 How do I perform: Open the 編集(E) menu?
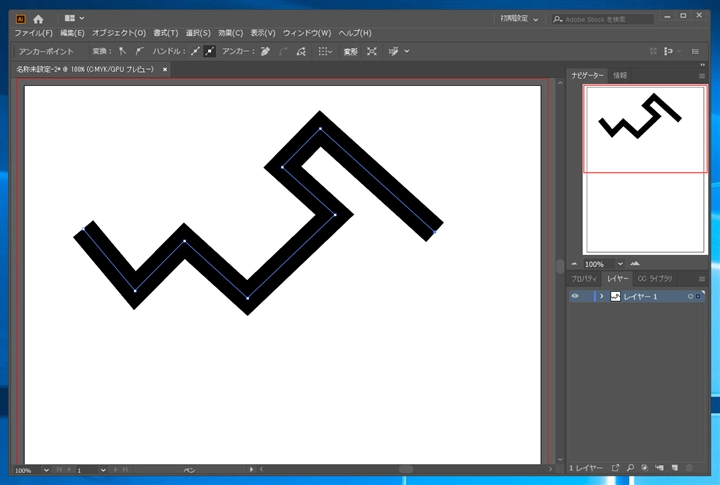[72, 33]
